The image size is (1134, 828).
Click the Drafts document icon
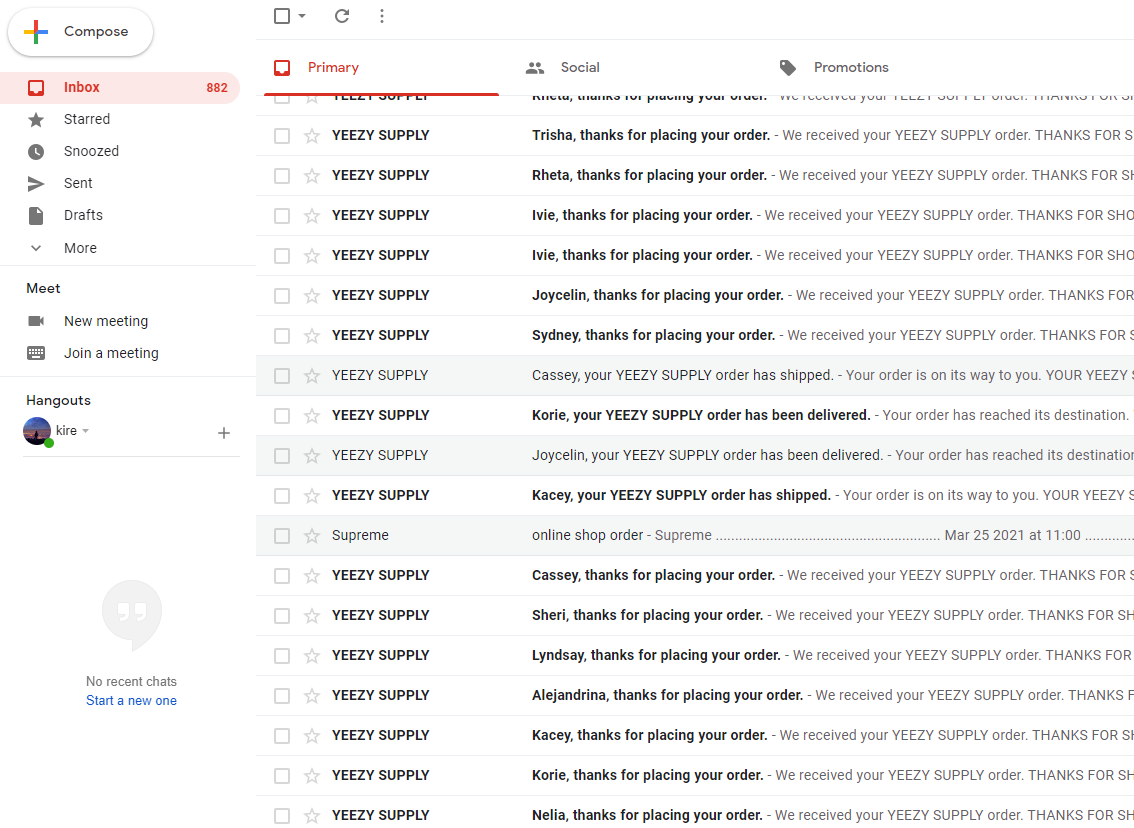coord(35,215)
